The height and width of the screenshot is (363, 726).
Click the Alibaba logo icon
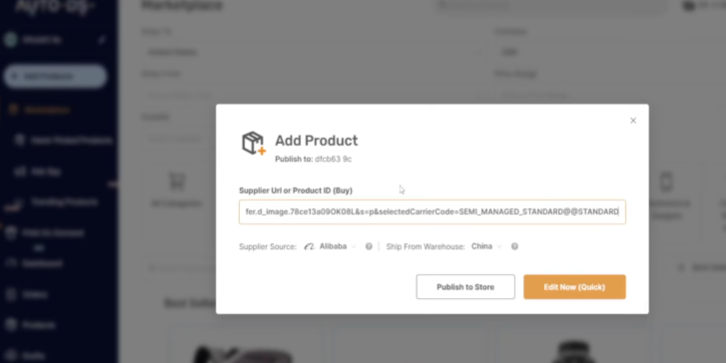point(309,247)
